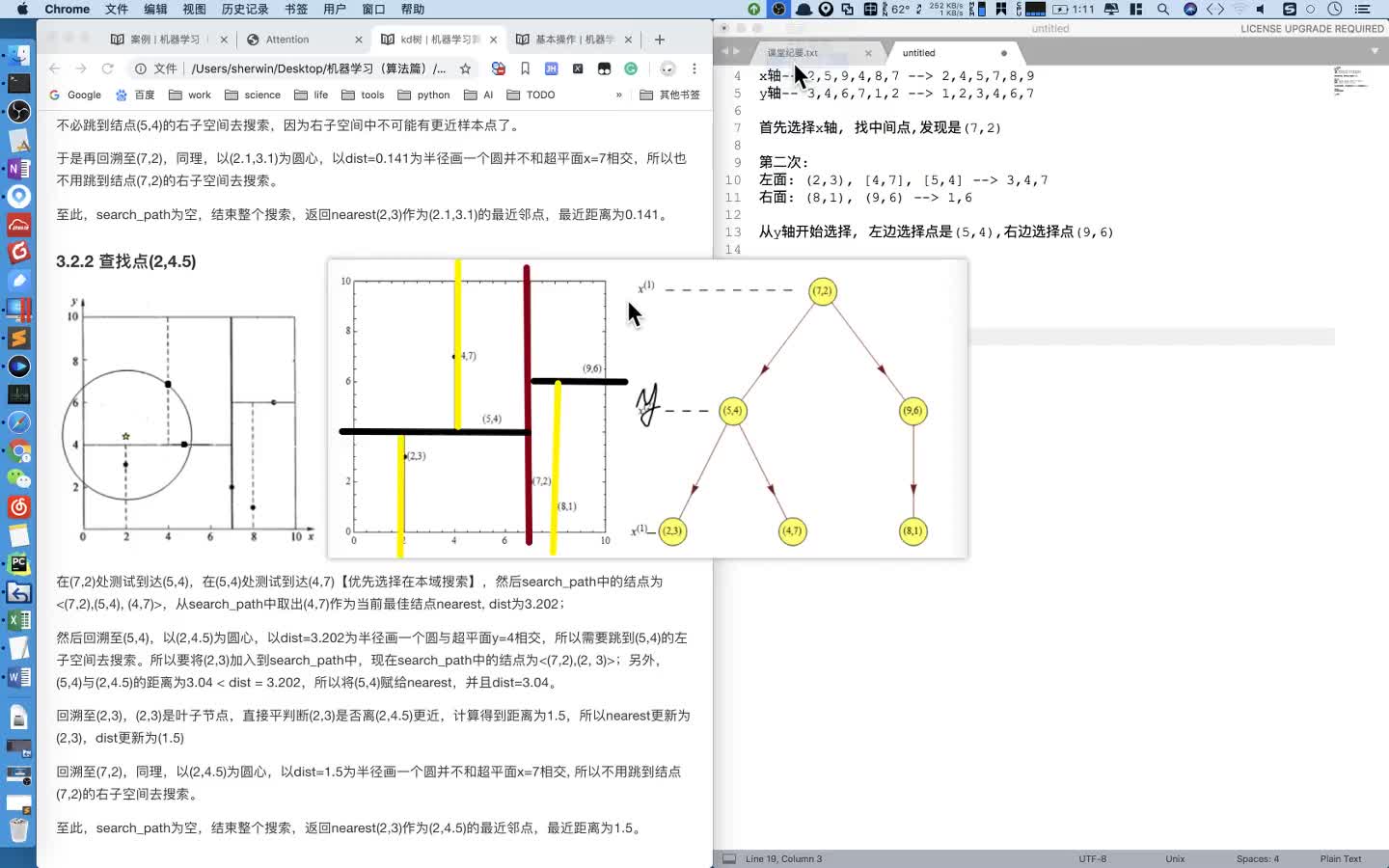Open PyCharm from the dock

(18, 563)
